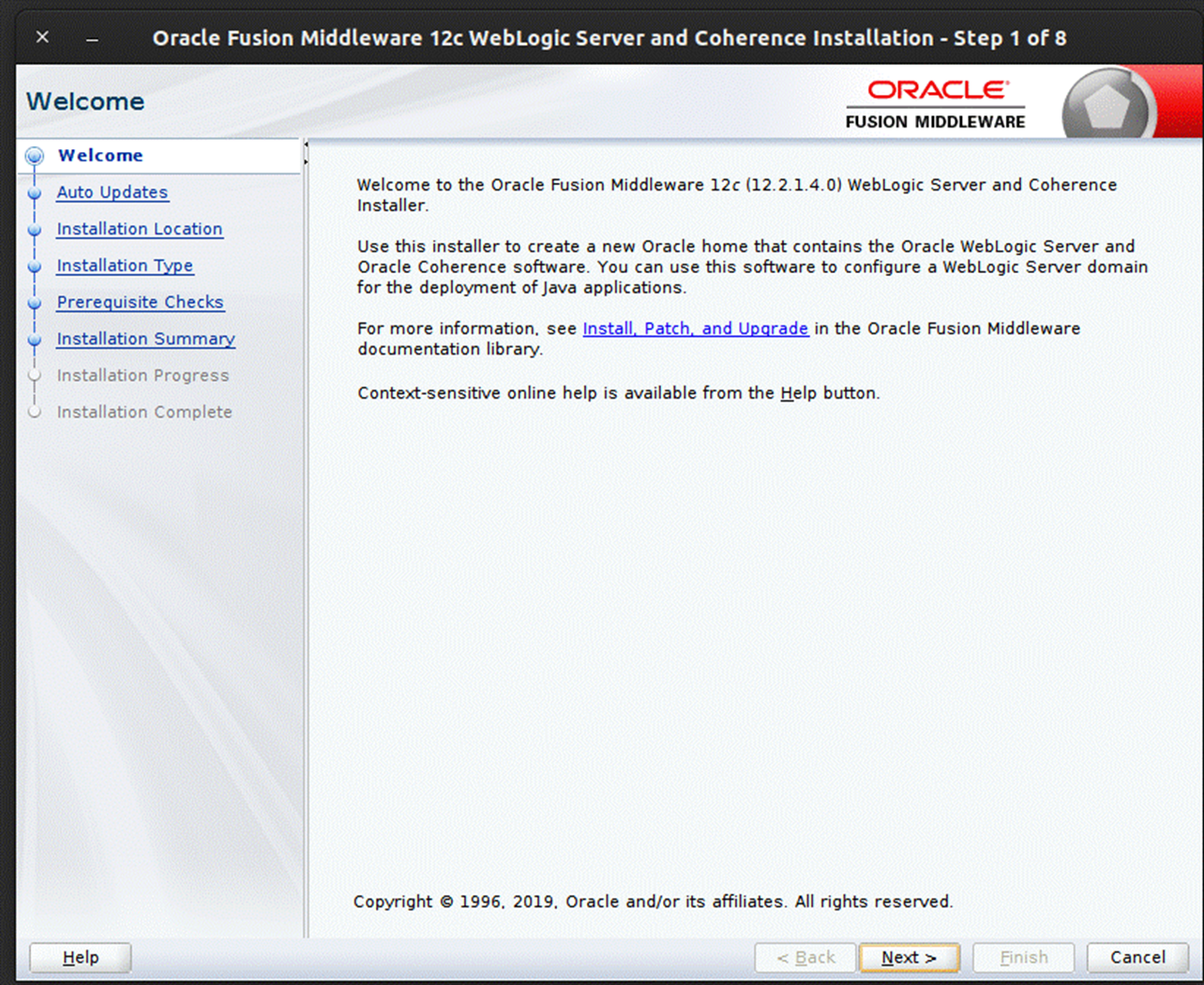This screenshot has height=985, width=1204.
Task: Click the disabled Finish button
Action: coord(1024,957)
